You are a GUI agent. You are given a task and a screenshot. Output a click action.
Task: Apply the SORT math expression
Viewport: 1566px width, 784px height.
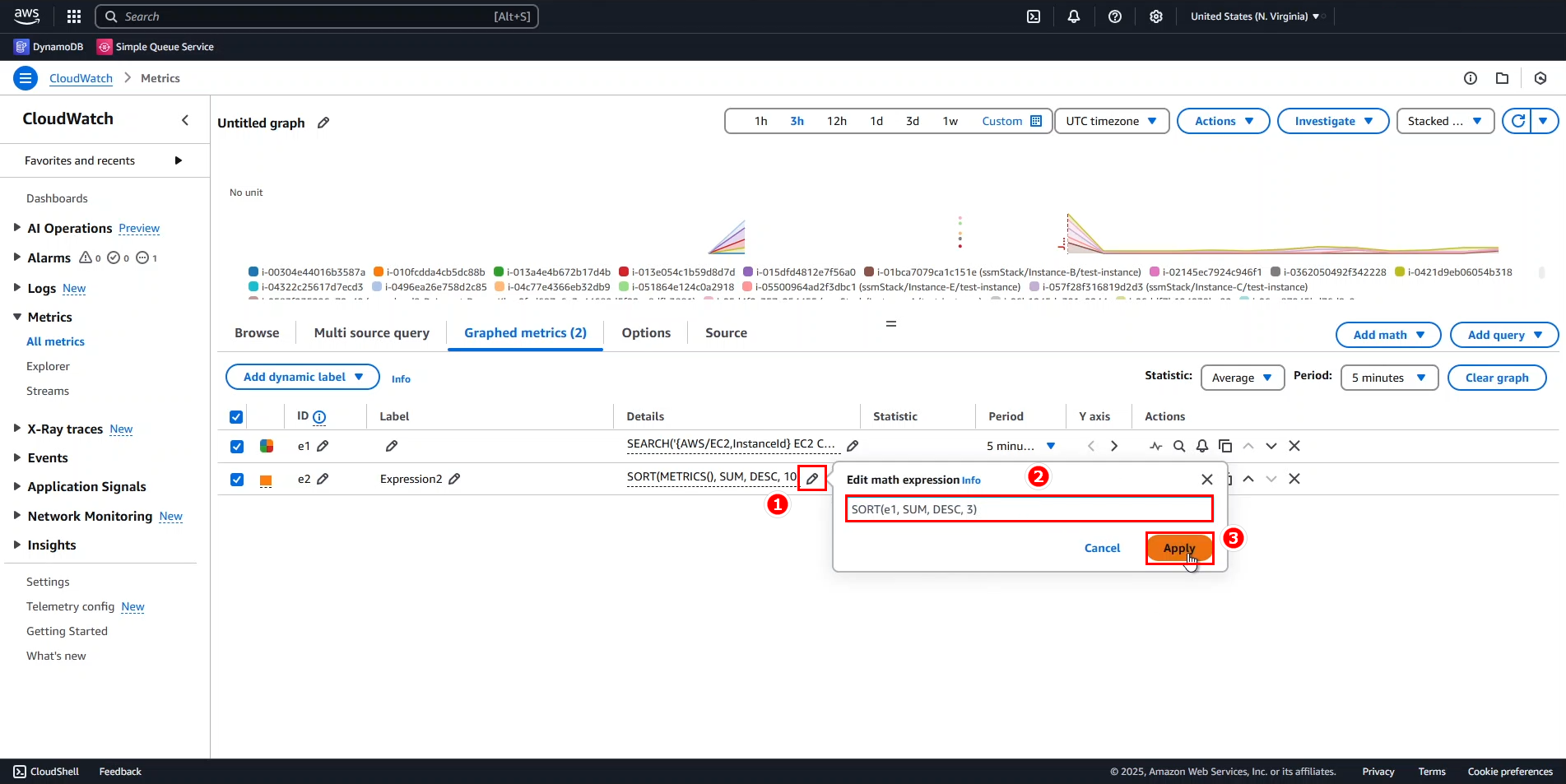point(1178,548)
